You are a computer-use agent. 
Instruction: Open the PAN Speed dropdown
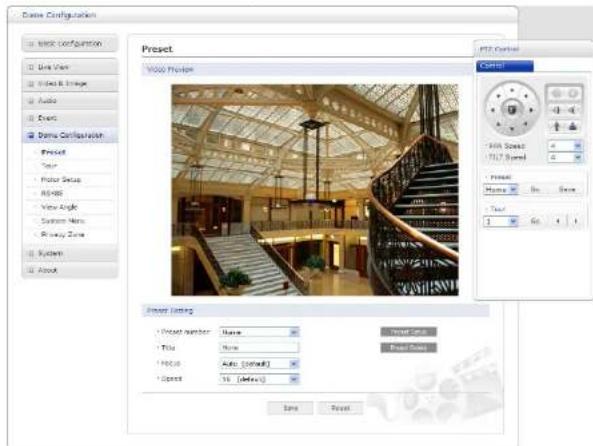pyautogui.click(x=565, y=146)
